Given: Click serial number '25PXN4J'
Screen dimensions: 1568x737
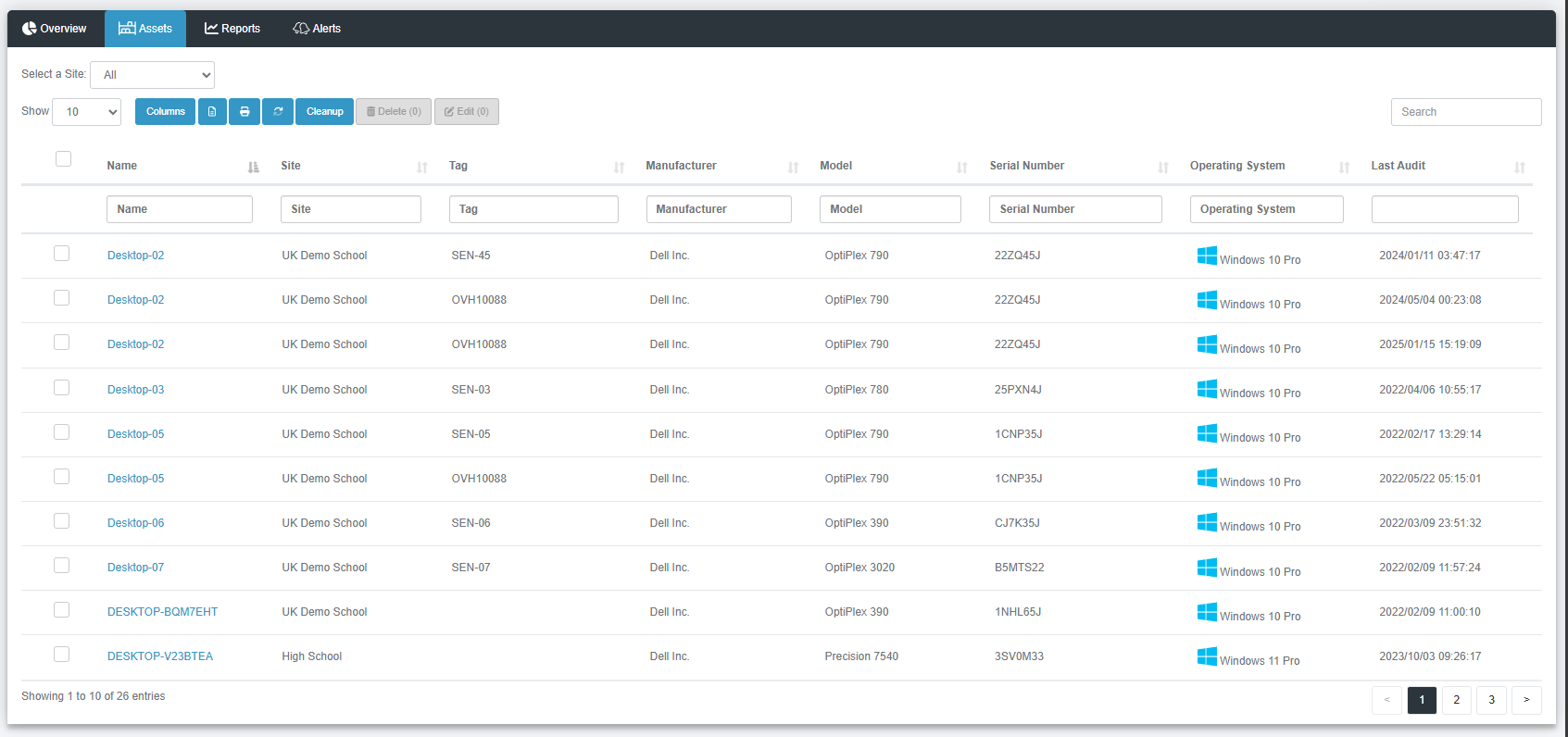Looking at the screenshot, I should [x=1018, y=390].
